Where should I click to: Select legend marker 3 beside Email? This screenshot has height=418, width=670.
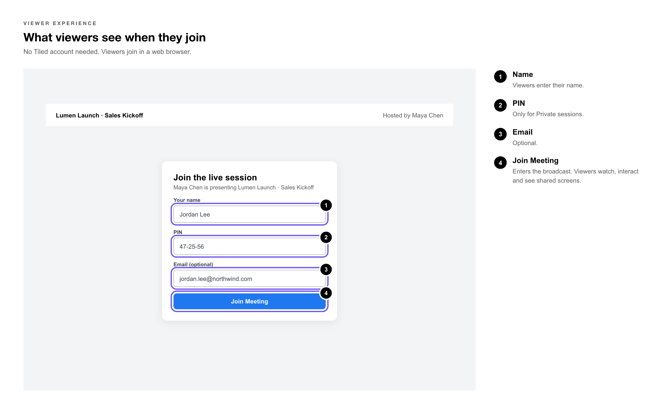[x=500, y=134]
